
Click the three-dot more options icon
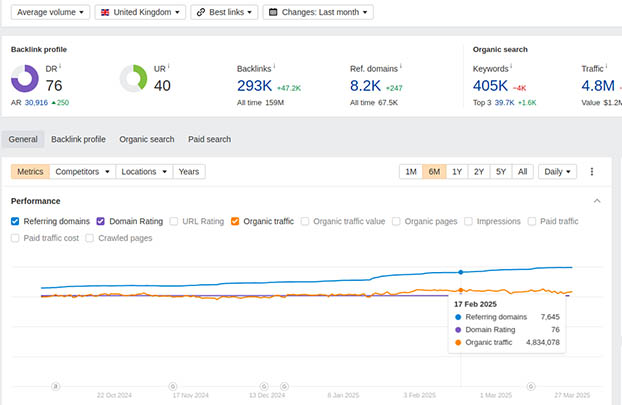tap(592, 172)
